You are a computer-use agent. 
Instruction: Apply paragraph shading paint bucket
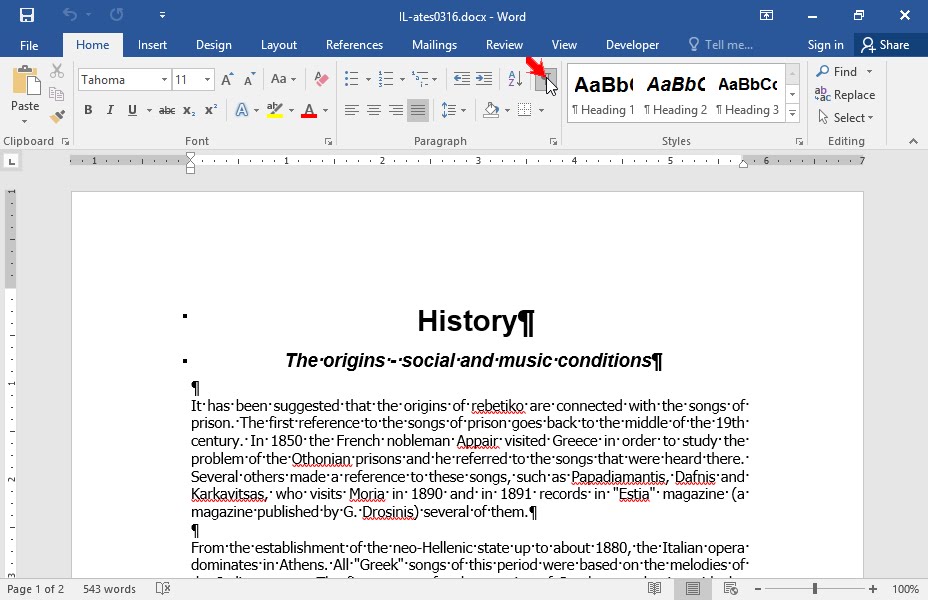pos(491,110)
